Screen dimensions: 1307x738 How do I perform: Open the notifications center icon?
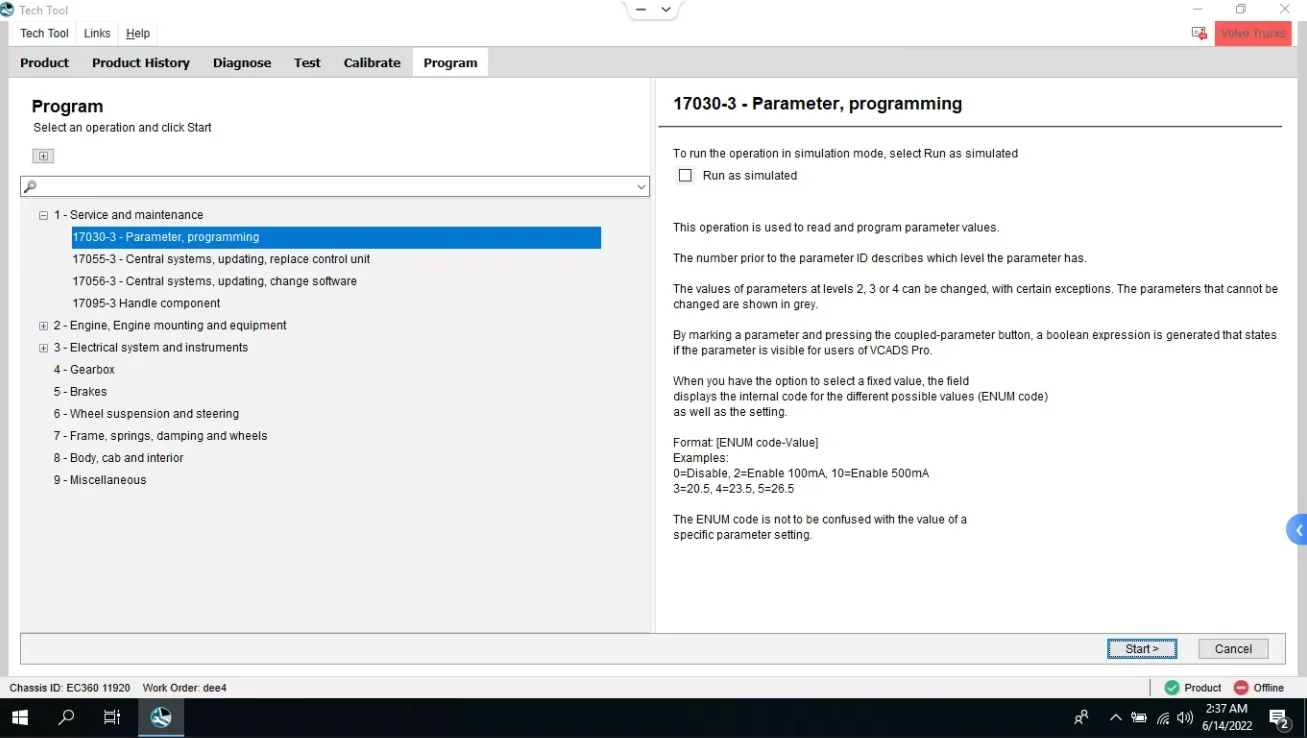point(1278,717)
